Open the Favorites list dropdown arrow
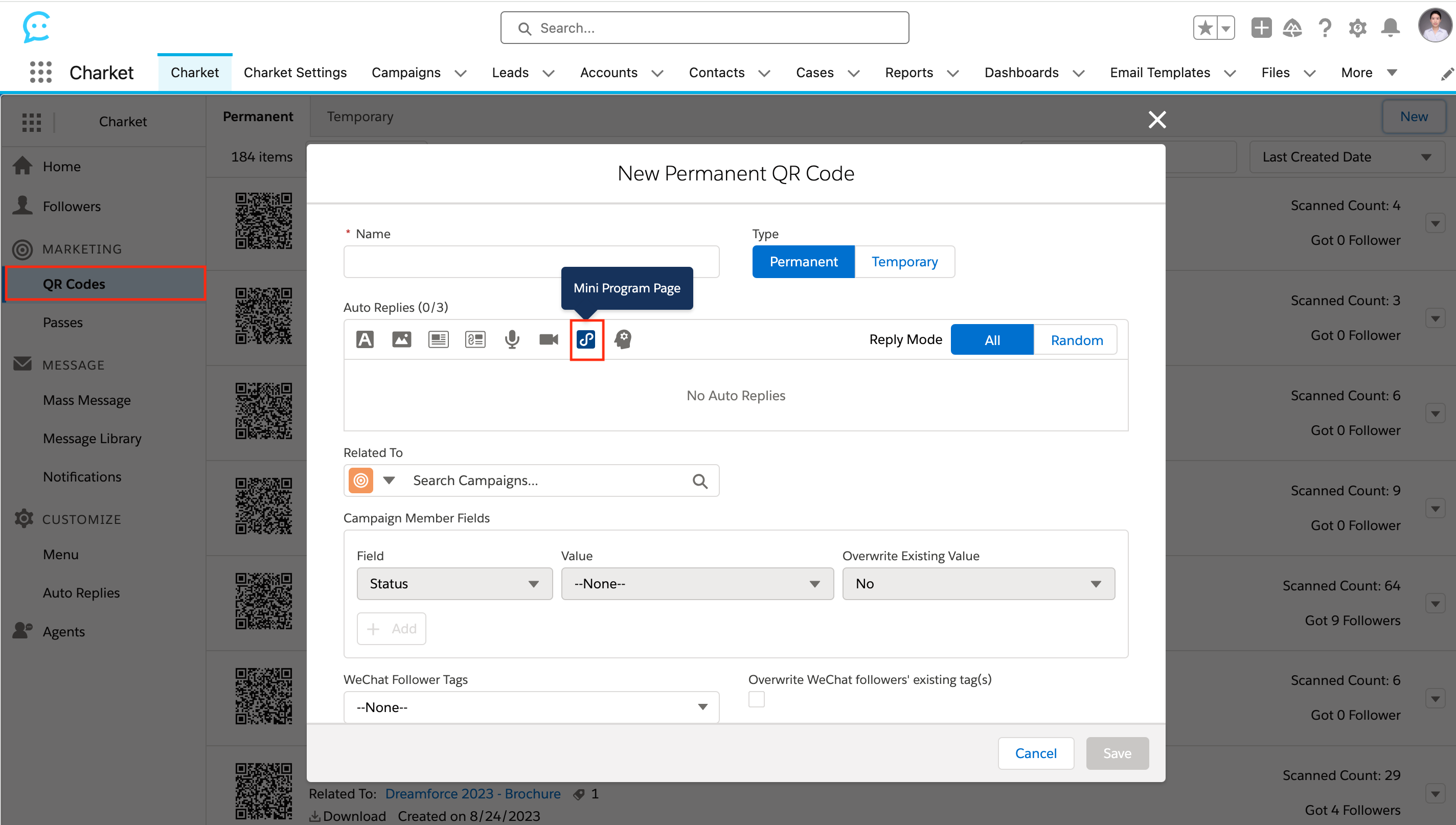Image resolution: width=1456 pixels, height=825 pixels. [x=1225, y=28]
